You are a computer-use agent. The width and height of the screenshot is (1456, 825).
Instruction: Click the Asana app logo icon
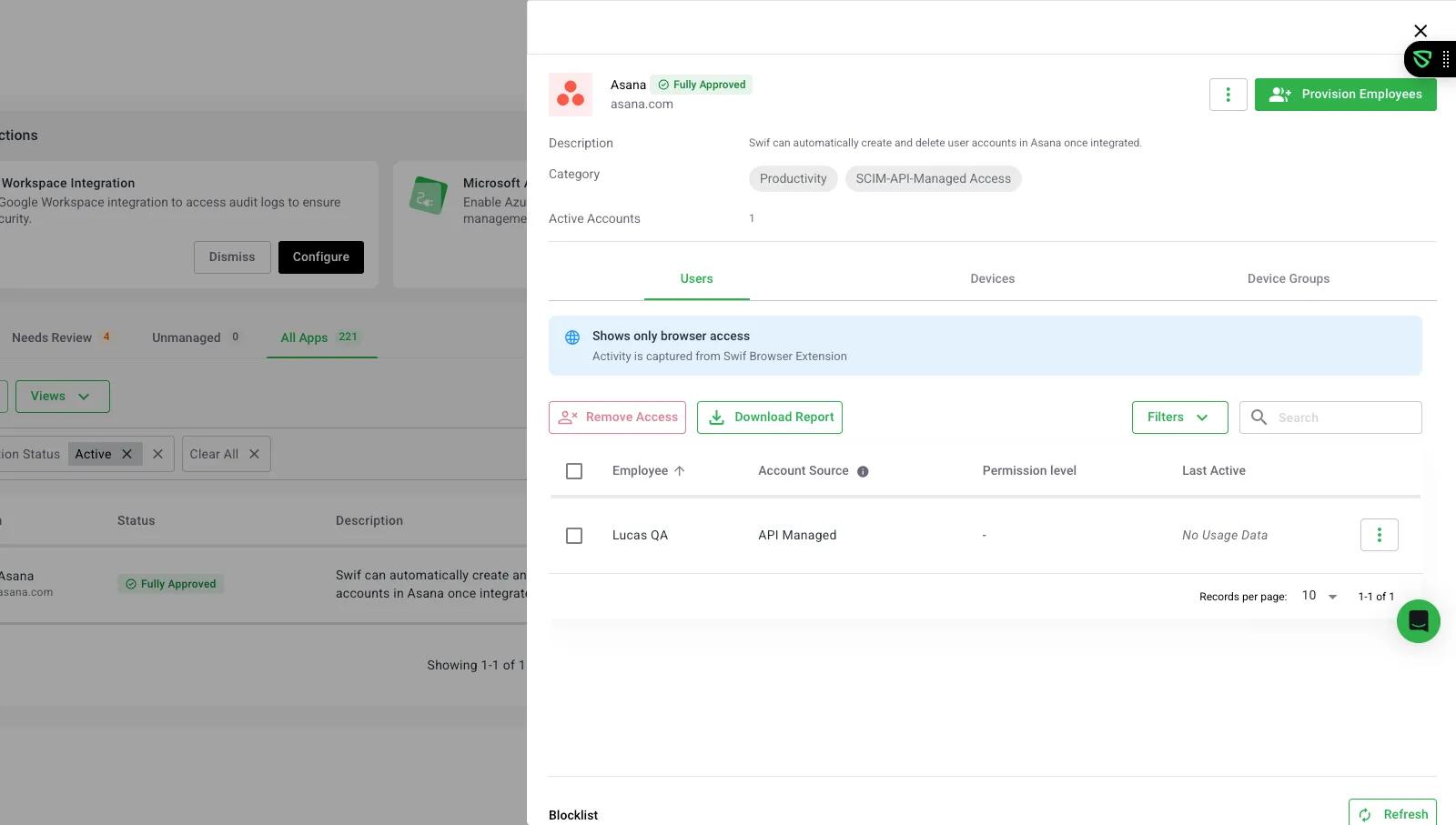point(571,95)
